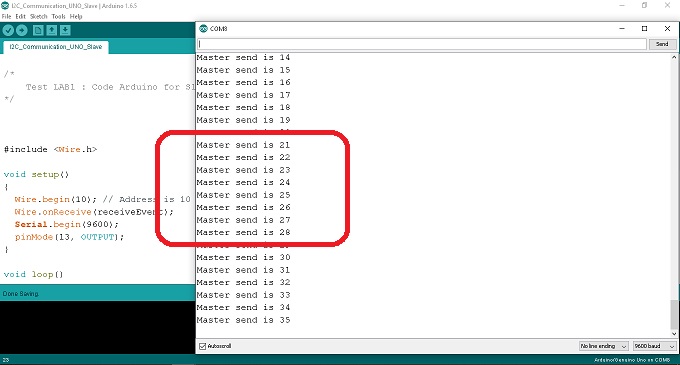680x365 pixels.
Task: Click output line 'Master send is 24'
Action: pos(243,182)
